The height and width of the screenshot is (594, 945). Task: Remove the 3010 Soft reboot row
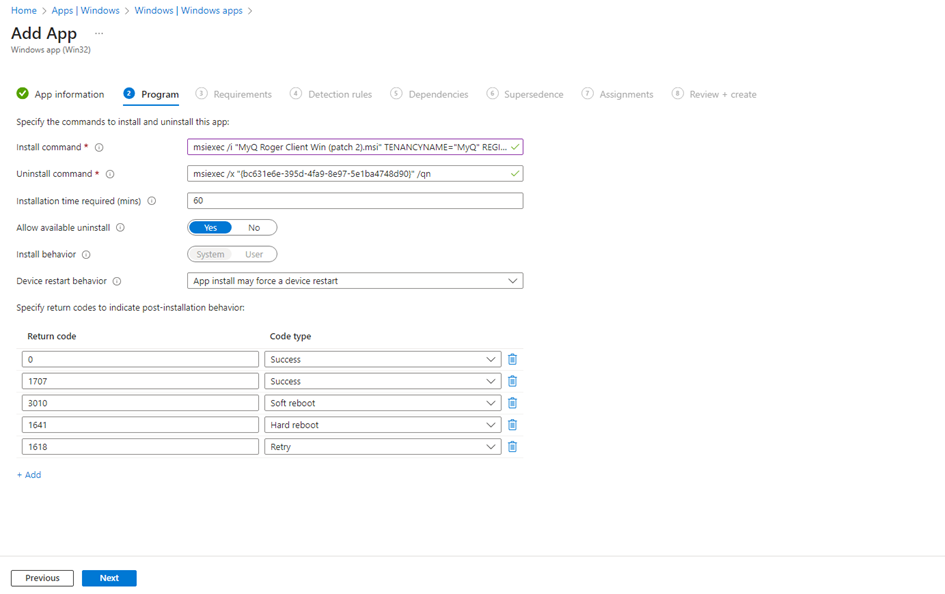[x=512, y=403]
